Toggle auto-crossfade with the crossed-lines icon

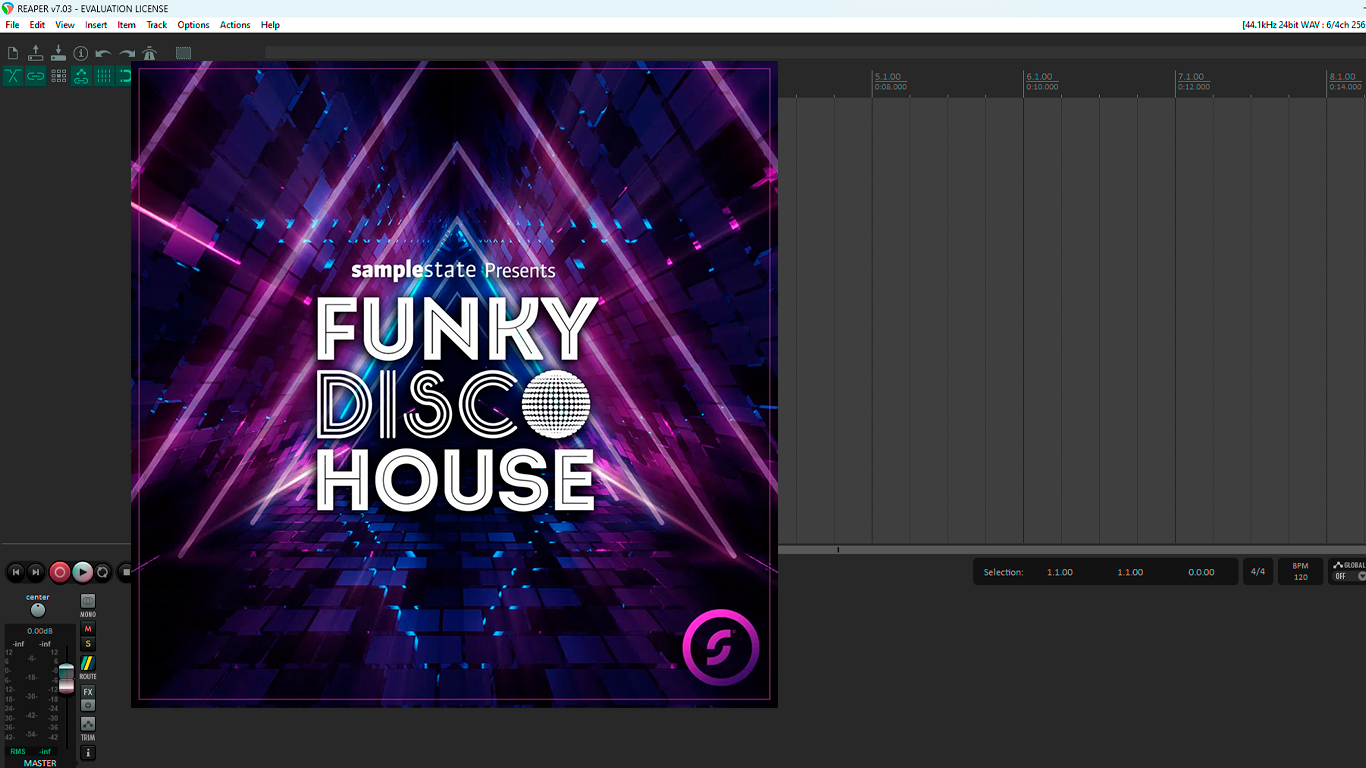point(13,76)
